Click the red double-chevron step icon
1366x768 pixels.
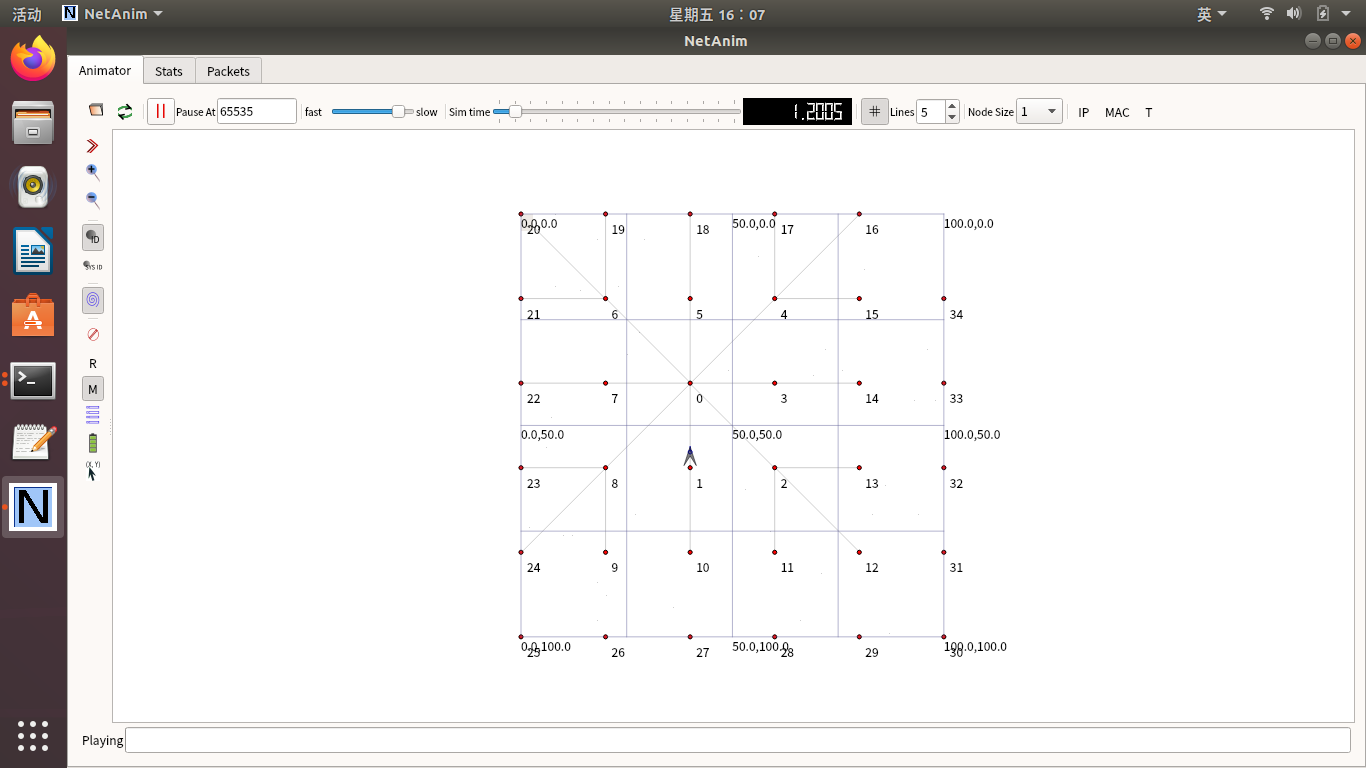pos(93,146)
